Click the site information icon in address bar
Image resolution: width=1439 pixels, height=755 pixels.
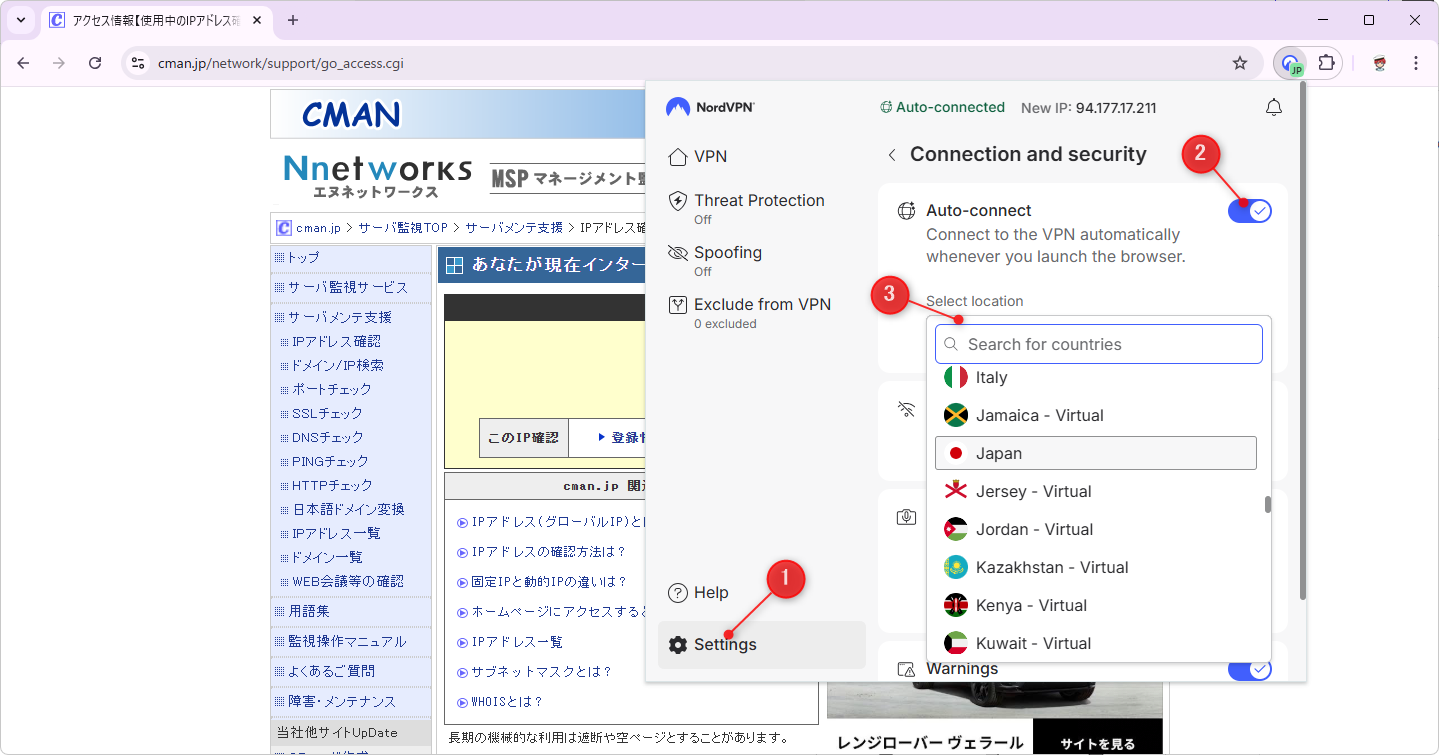click(139, 63)
